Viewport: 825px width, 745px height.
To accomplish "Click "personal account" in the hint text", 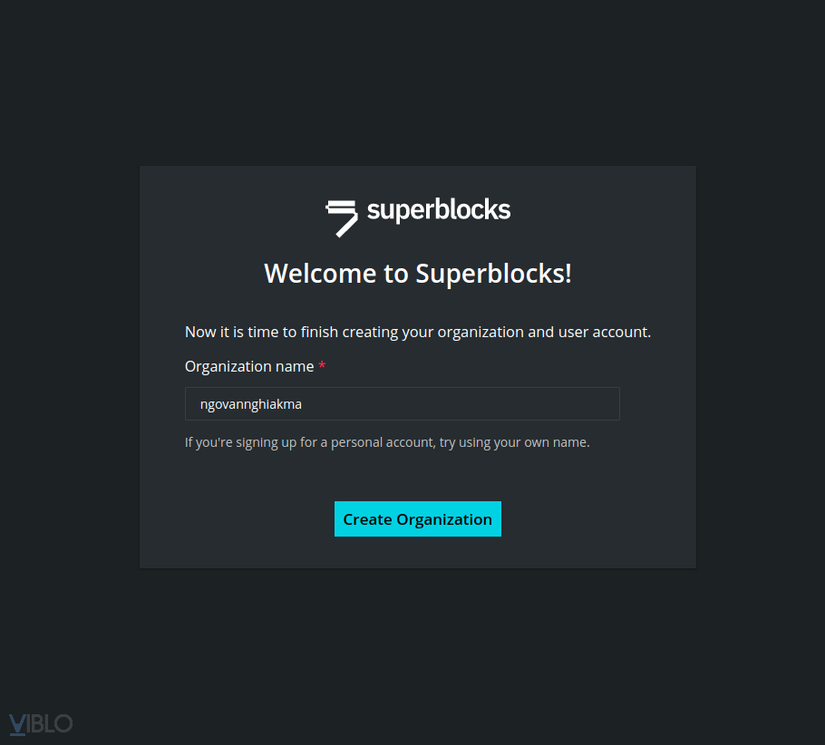I will point(381,442).
